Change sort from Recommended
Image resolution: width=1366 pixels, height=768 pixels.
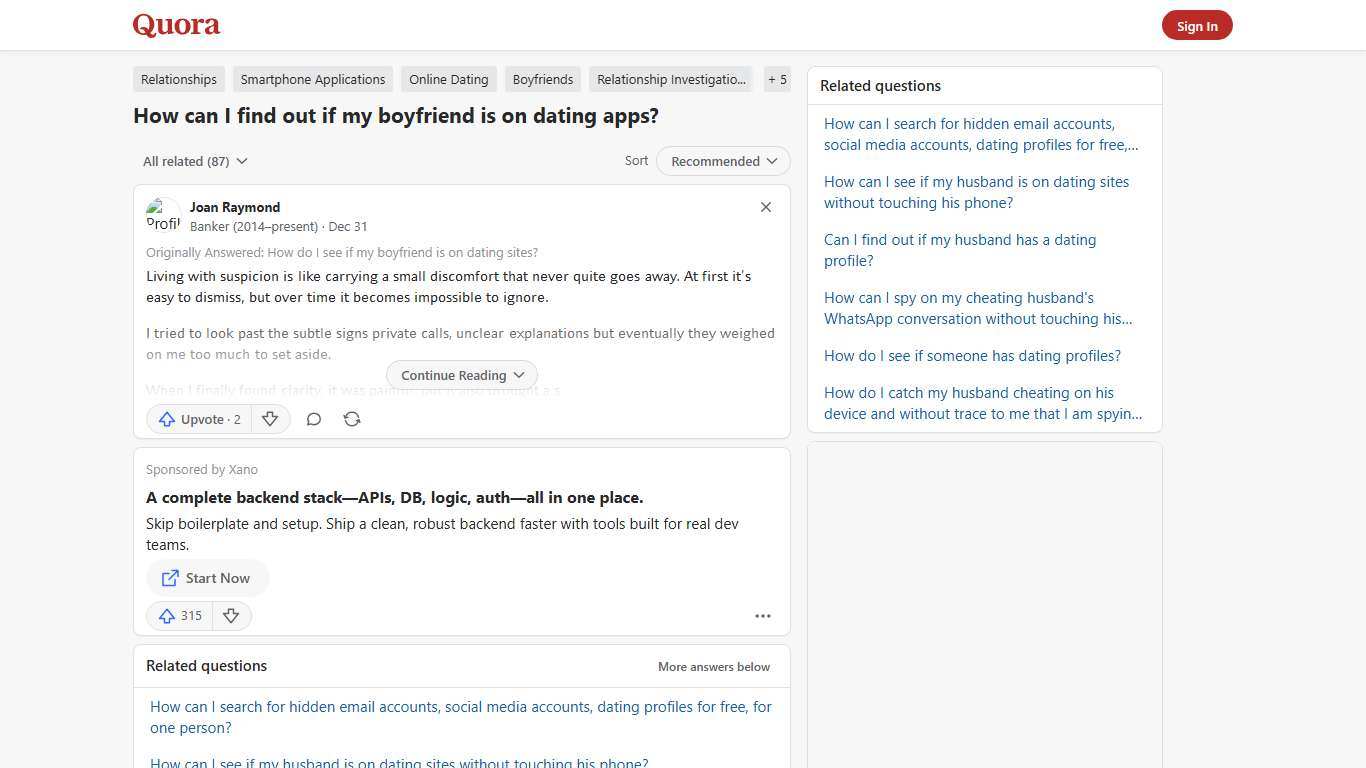coord(722,161)
